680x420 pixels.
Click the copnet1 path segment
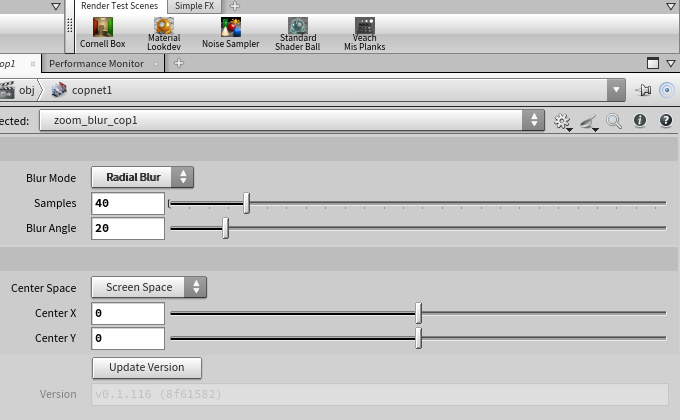[92, 90]
